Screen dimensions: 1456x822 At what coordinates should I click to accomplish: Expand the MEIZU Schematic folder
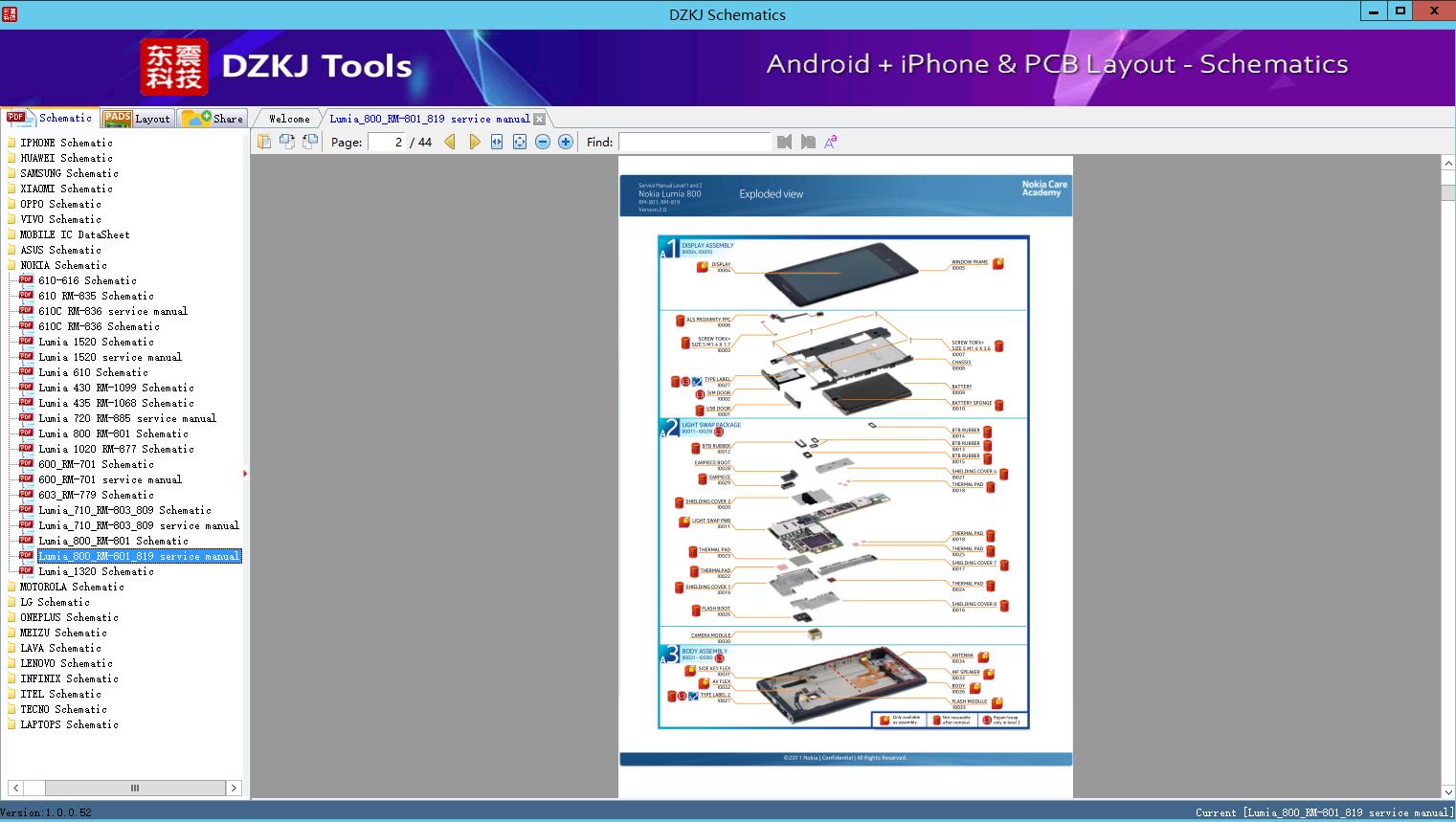63,633
